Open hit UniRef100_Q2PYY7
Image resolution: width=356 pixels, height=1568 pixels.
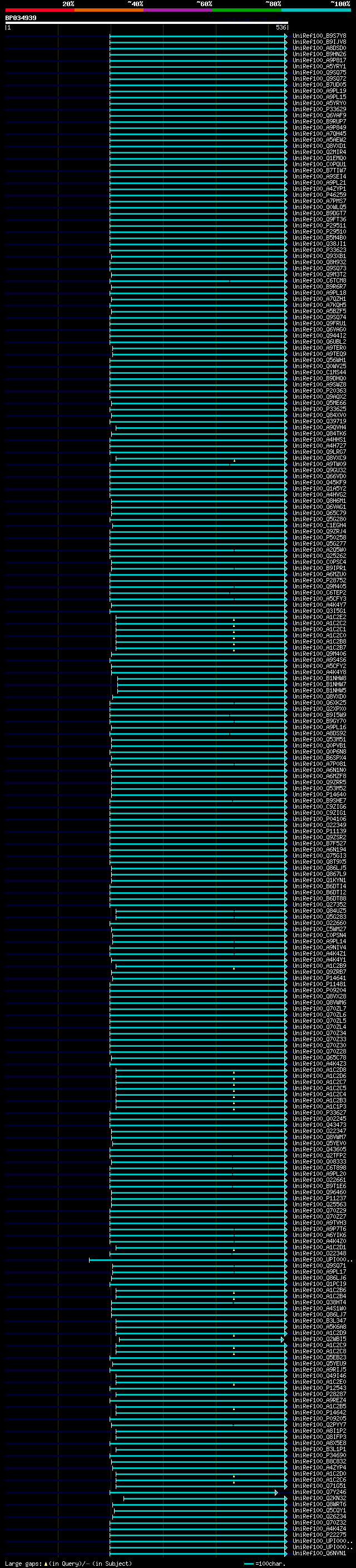point(319,1425)
